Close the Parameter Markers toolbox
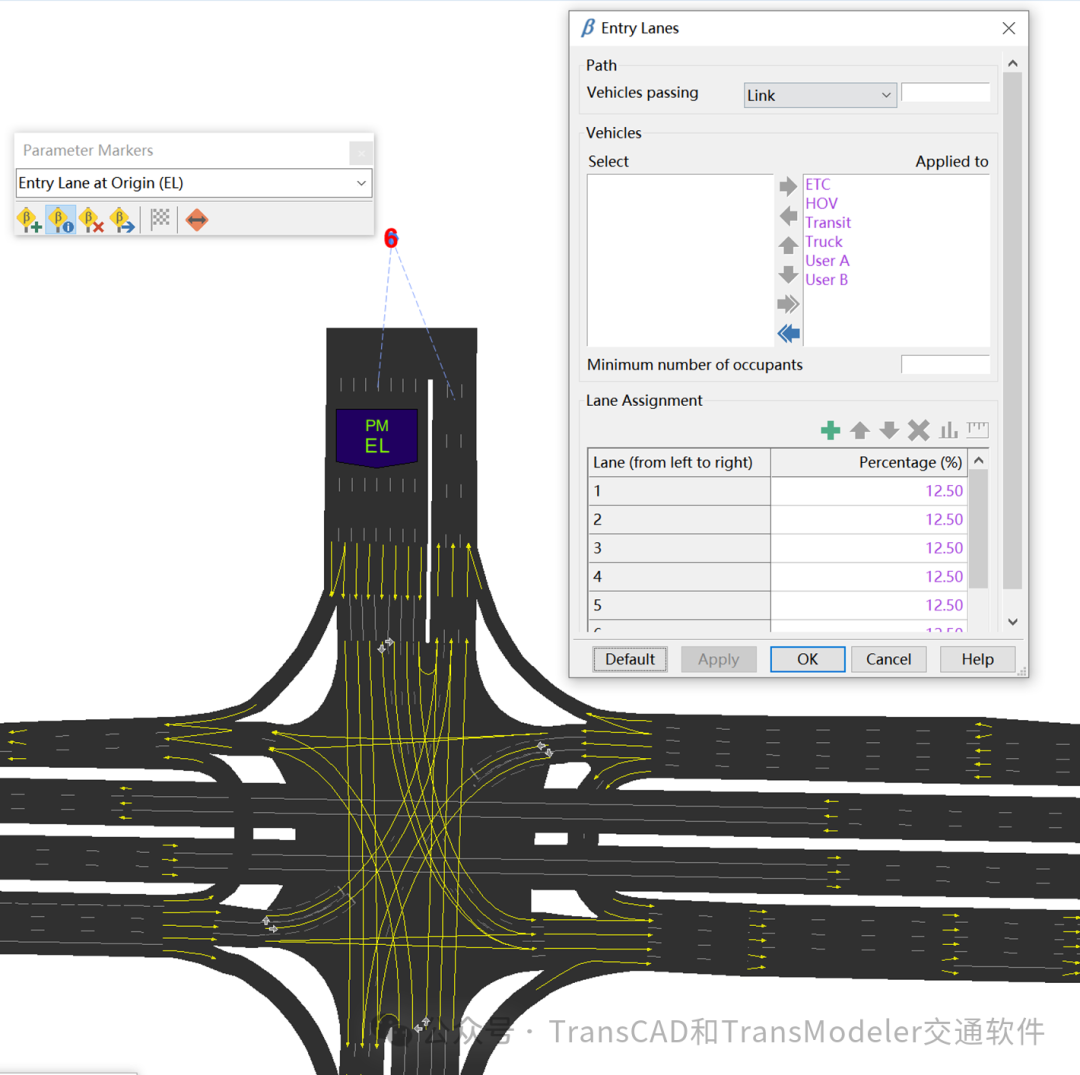This screenshot has height=1075, width=1080. tap(361, 152)
